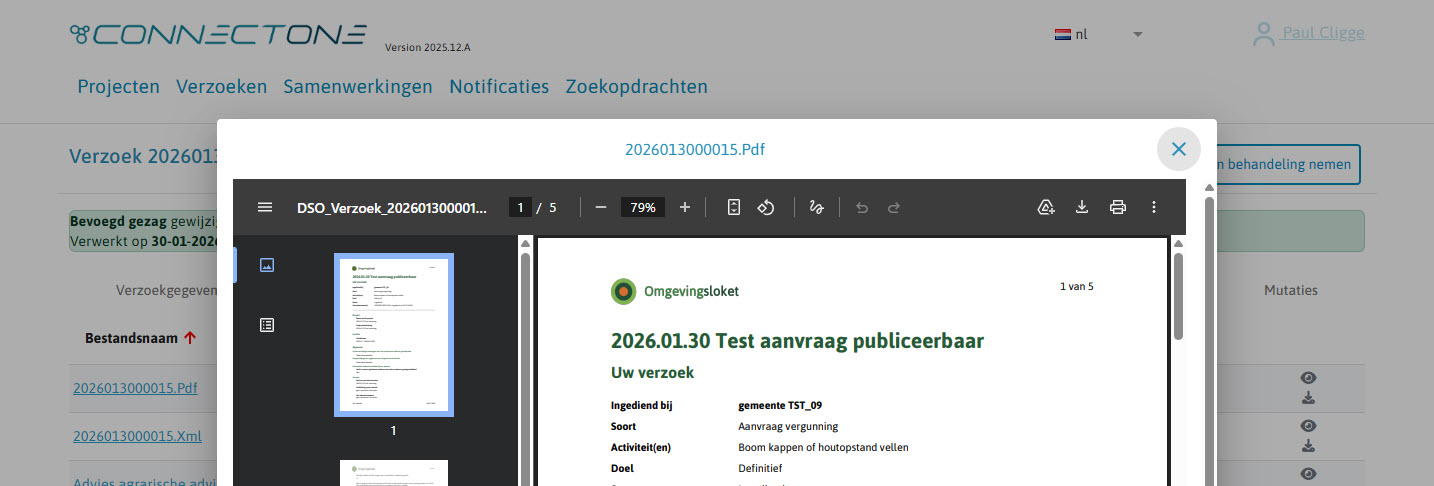Open Advies agrarische file link

coord(145,482)
